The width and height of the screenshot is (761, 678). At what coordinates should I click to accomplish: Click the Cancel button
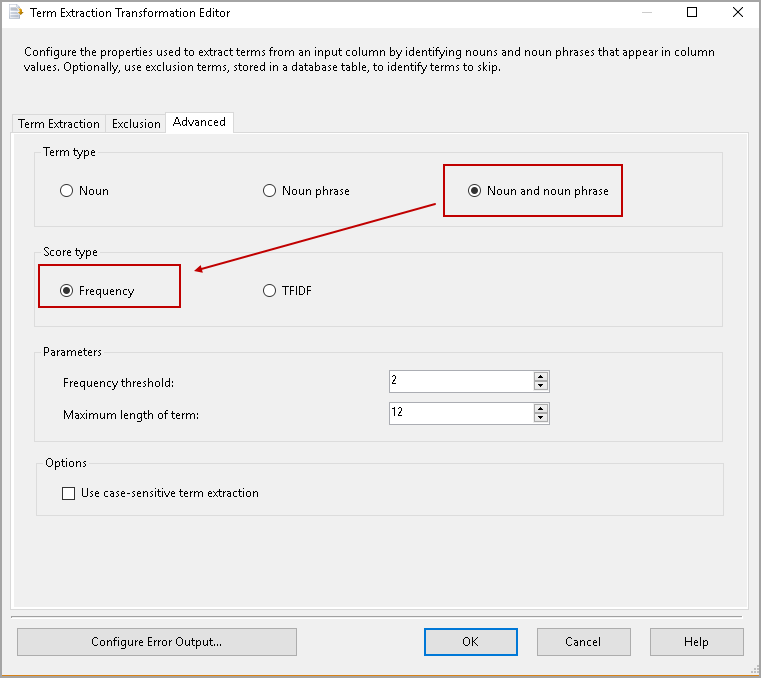click(x=583, y=642)
